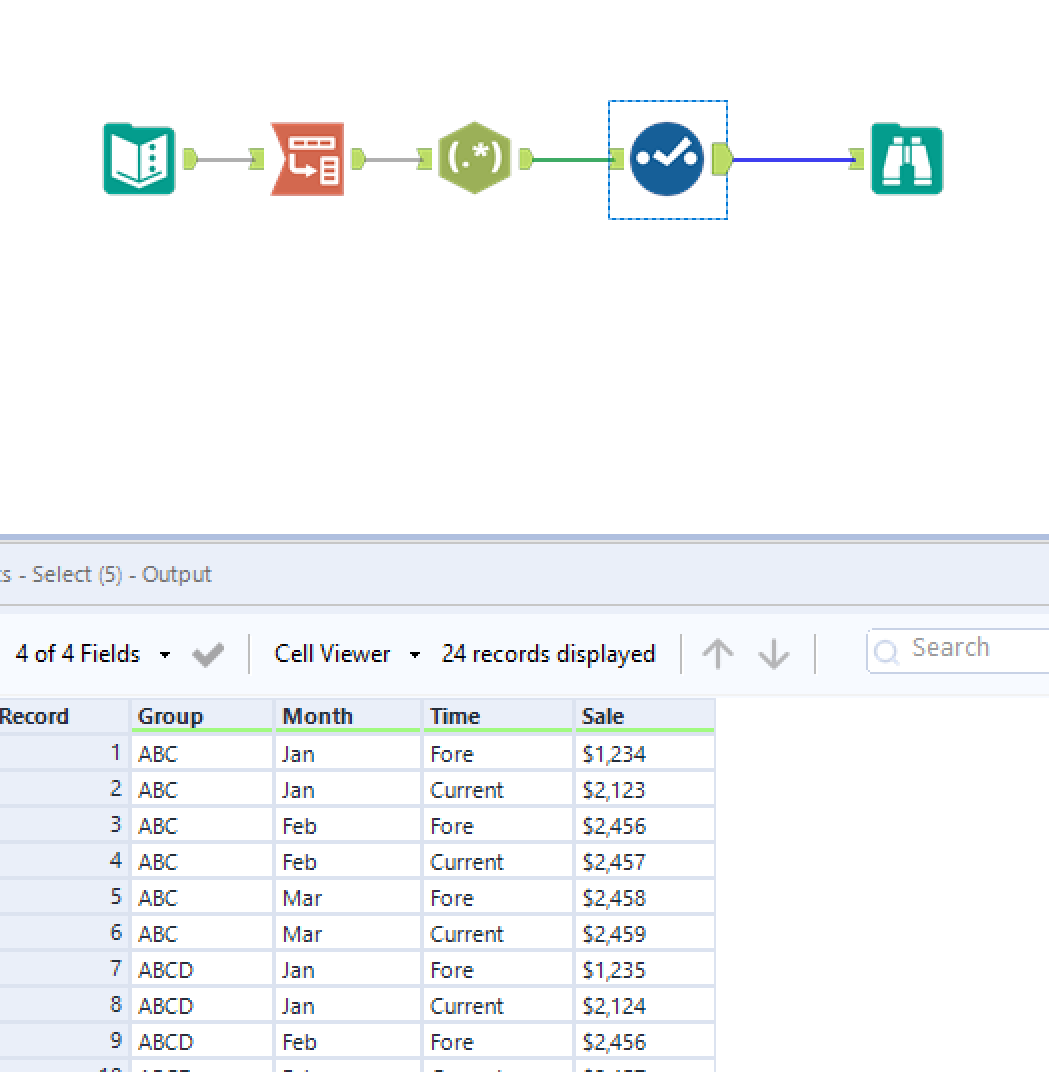The width and height of the screenshot is (1049, 1072).
Task: Click the Select (5) tool
Action: 667,158
